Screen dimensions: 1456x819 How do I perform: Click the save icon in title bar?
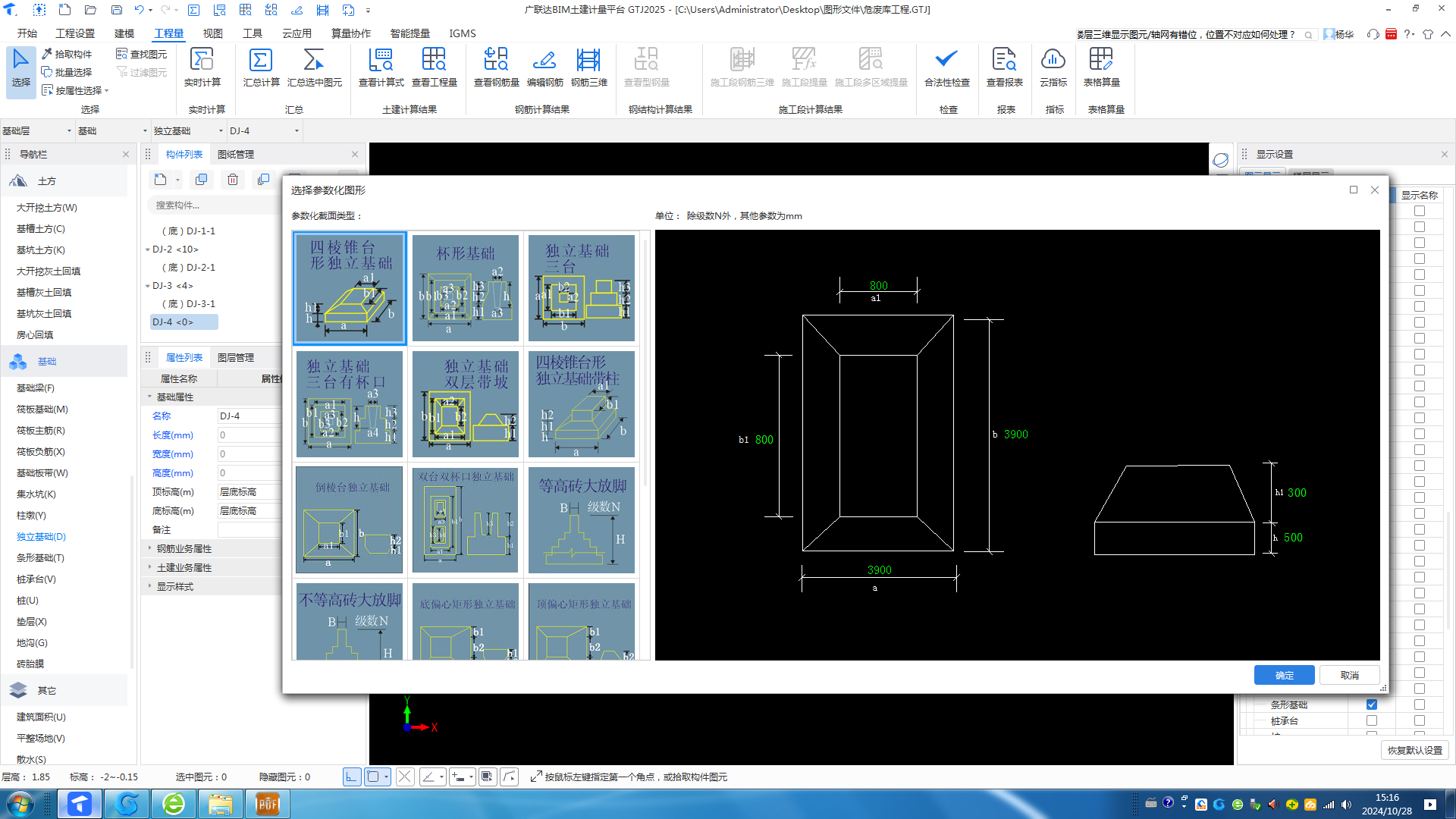coord(116,10)
